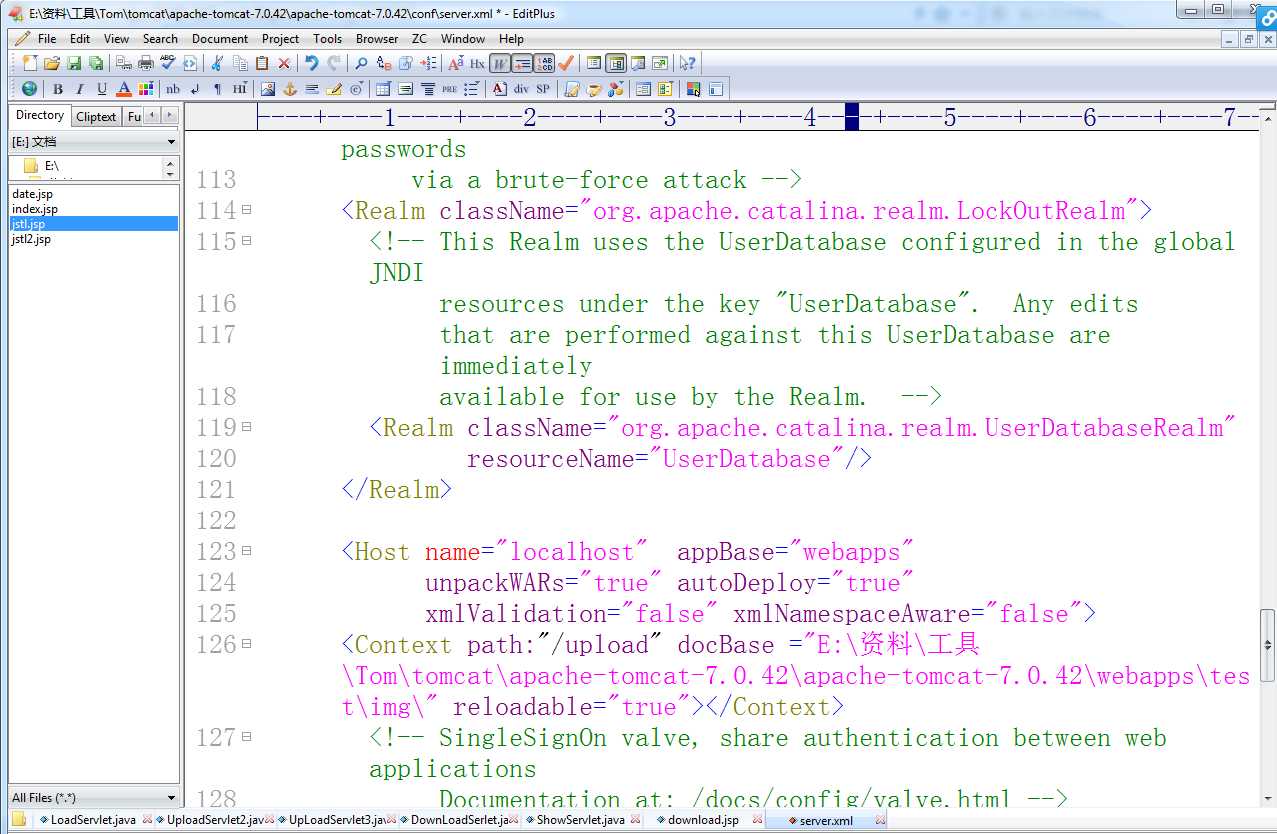Run spell check from toolbar

[x=168, y=63]
